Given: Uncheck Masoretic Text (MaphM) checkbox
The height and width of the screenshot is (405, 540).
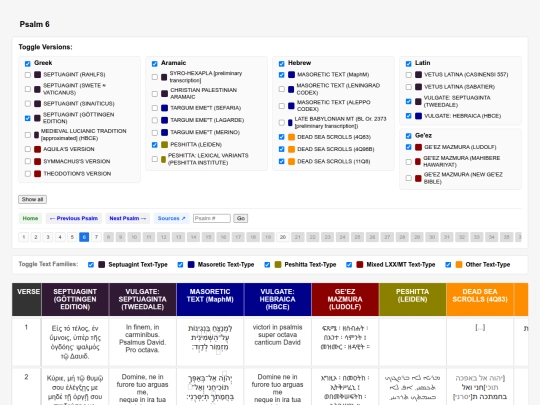Looking at the screenshot, I should tap(281, 75).
